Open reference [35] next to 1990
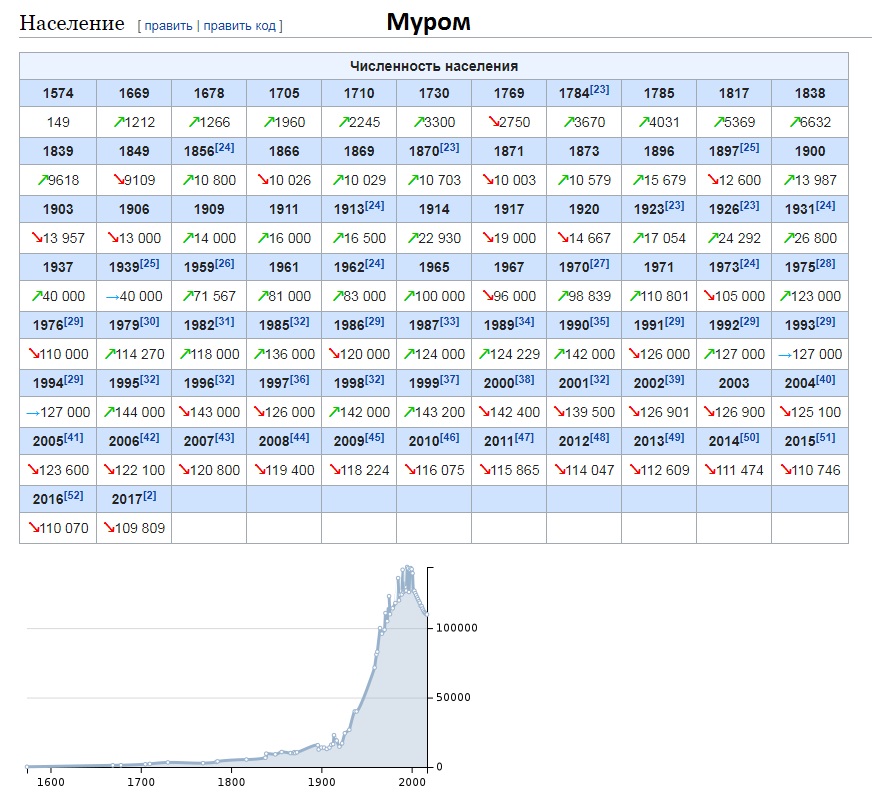The width and height of the screenshot is (872, 799). (600, 321)
